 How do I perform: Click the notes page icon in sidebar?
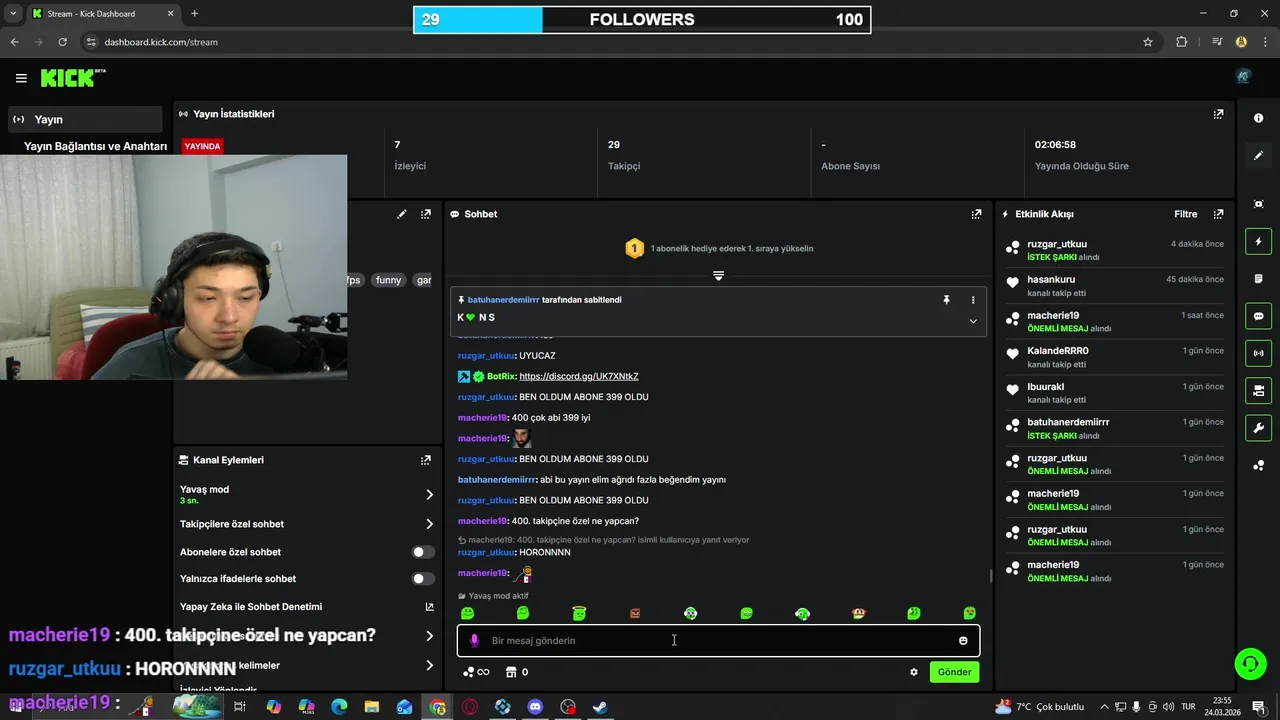pyautogui.click(x=1258, y=279)
